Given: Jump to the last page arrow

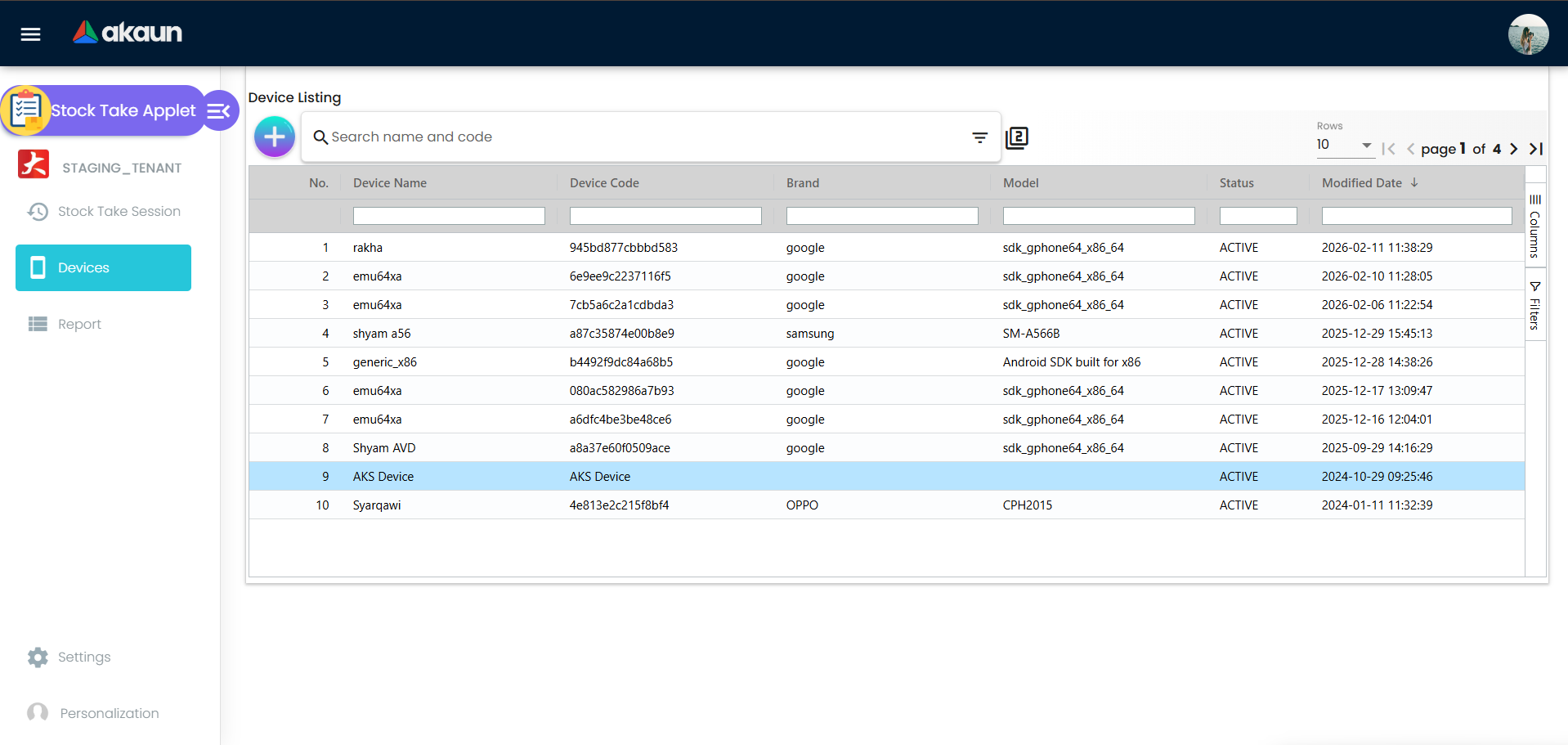Looking at the screenshot, I should tap(1536, 149).
